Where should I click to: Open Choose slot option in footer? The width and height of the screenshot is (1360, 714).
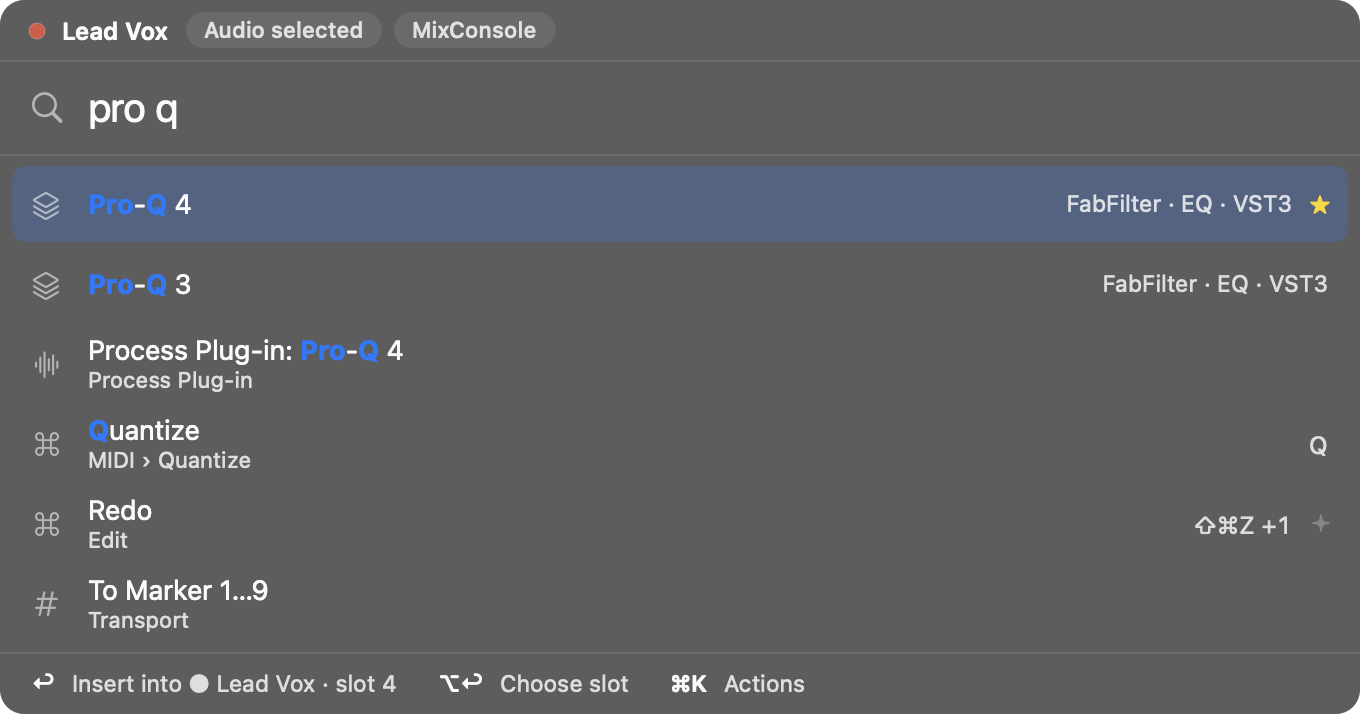[534, 684]
